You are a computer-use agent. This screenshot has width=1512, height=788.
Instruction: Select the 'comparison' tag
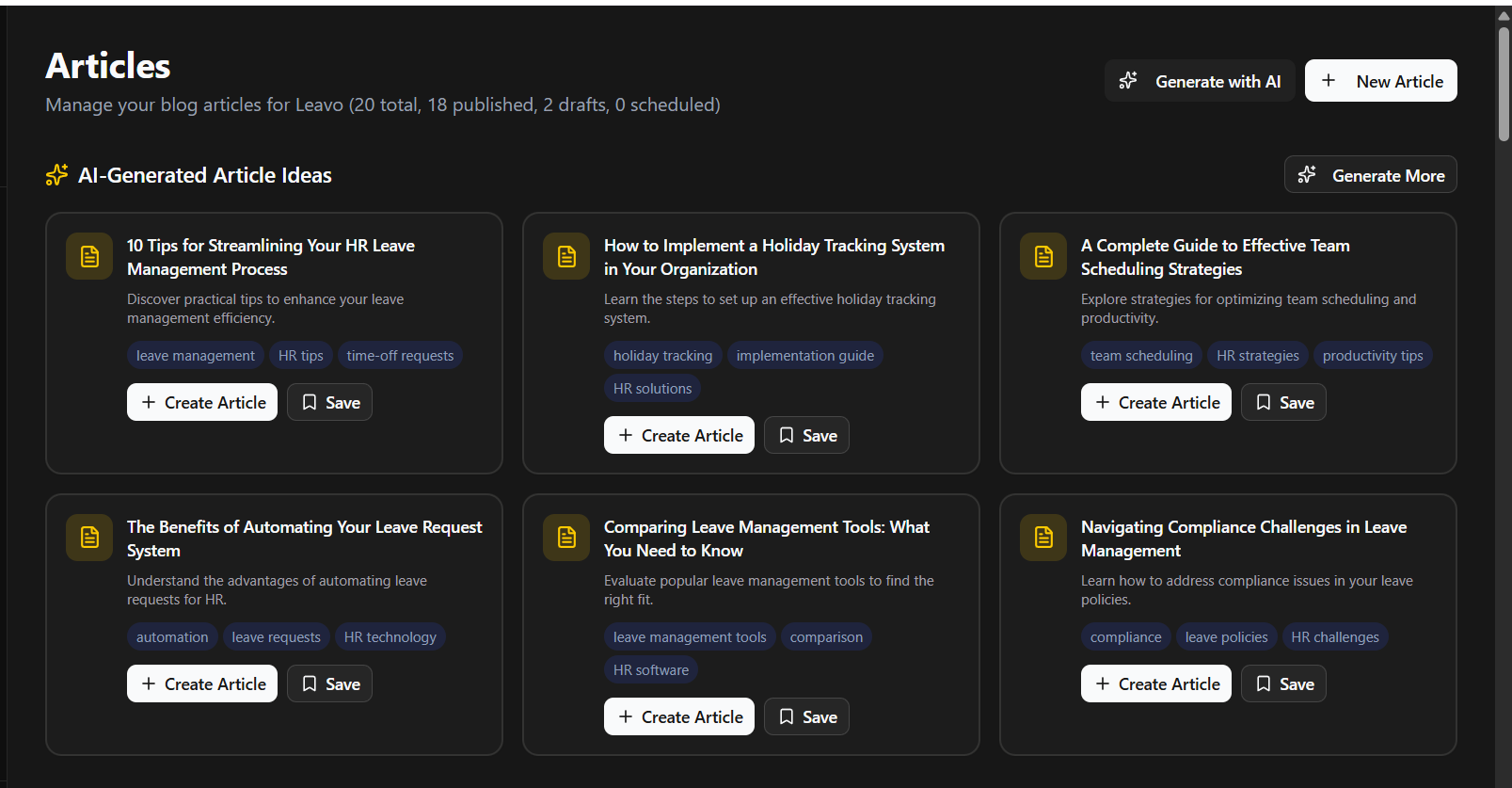(x=826, y=636)
